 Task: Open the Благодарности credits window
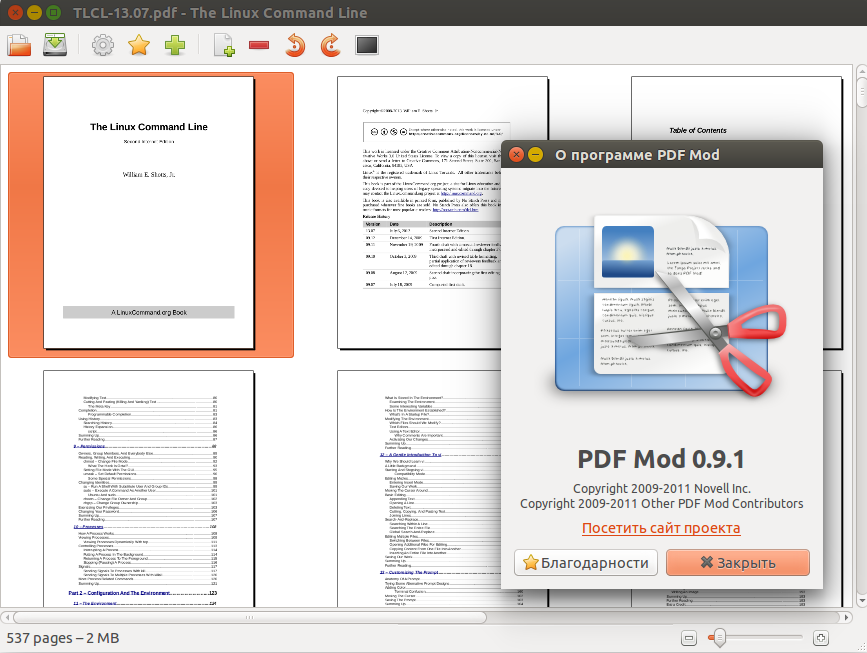point(585,562)
